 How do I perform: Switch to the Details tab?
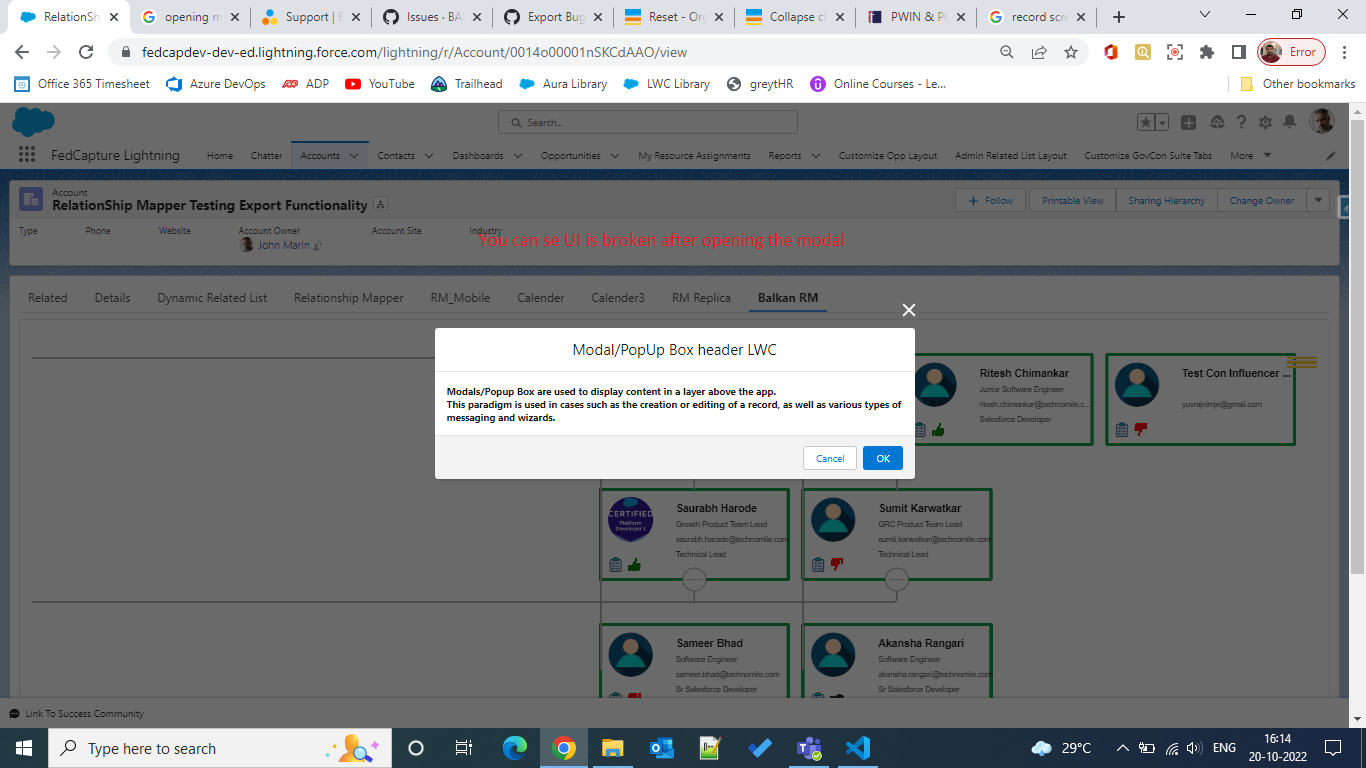click(111, 297)
